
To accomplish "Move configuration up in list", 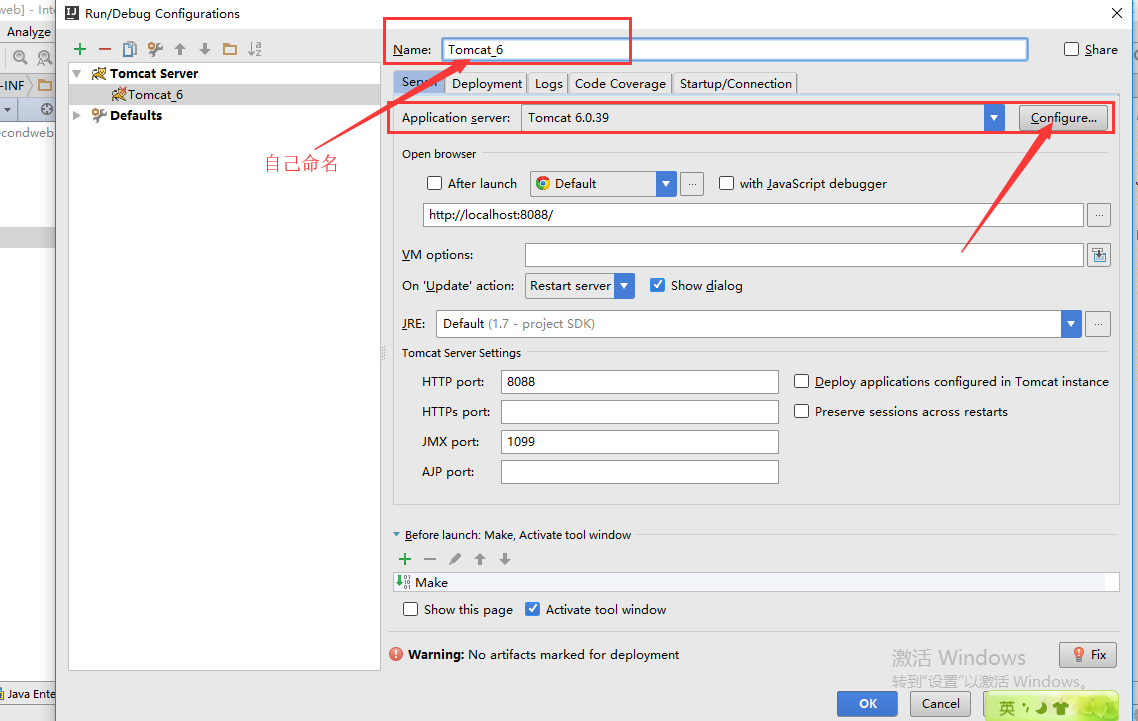I will (180, 49).
